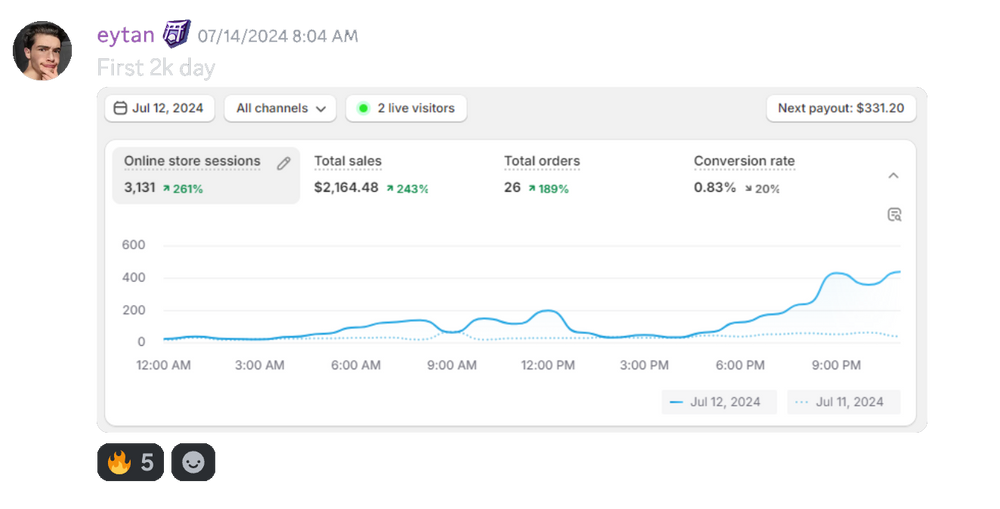Switch to the Total sales metric
Viewport: 1000px width, 509px height.
(348, 161)
